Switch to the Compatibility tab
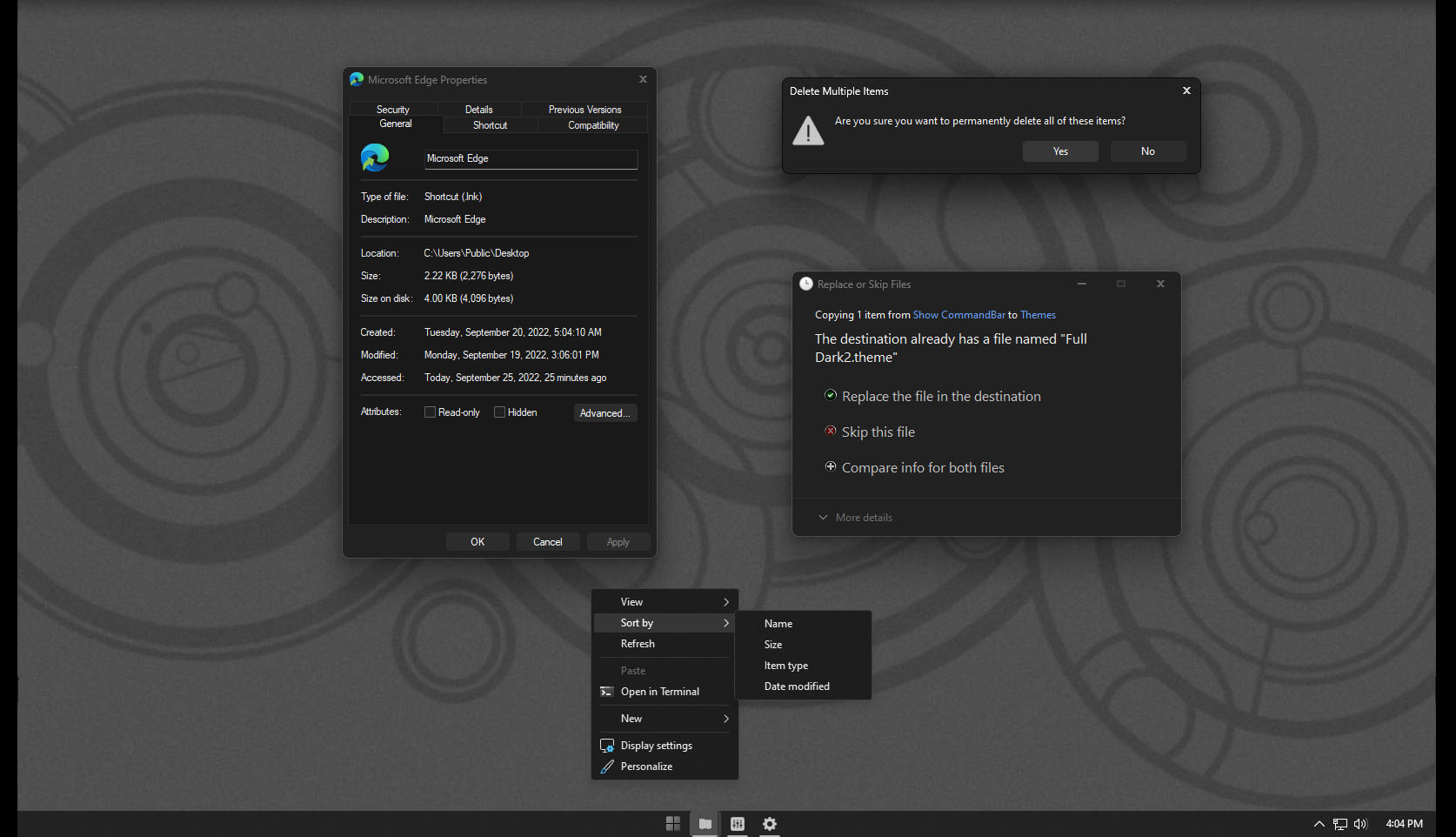The image size is (1456, 837). point(592,124)
